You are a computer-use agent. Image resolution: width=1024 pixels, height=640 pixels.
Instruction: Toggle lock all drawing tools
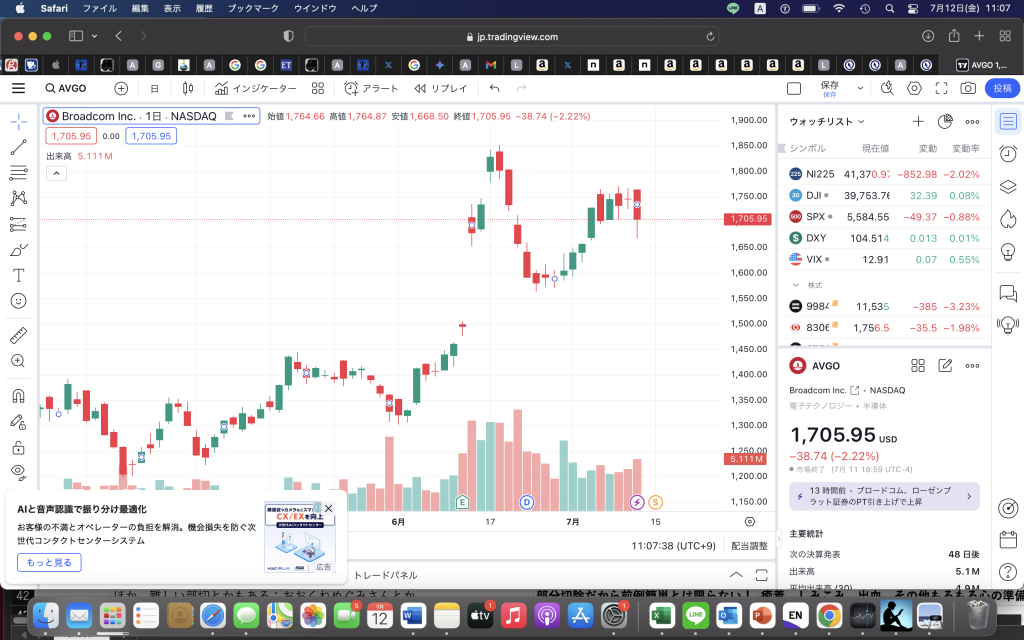click(18, 447)
